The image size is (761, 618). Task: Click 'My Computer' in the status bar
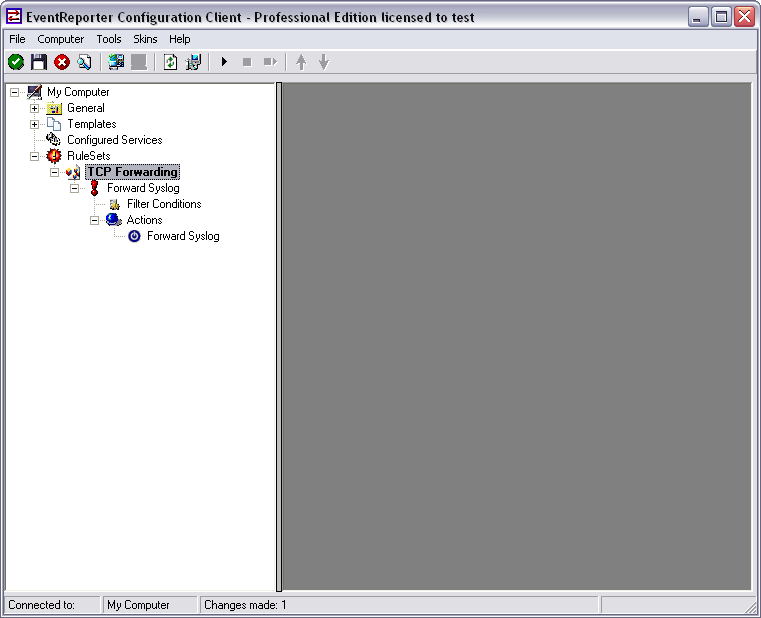(138, 605)
